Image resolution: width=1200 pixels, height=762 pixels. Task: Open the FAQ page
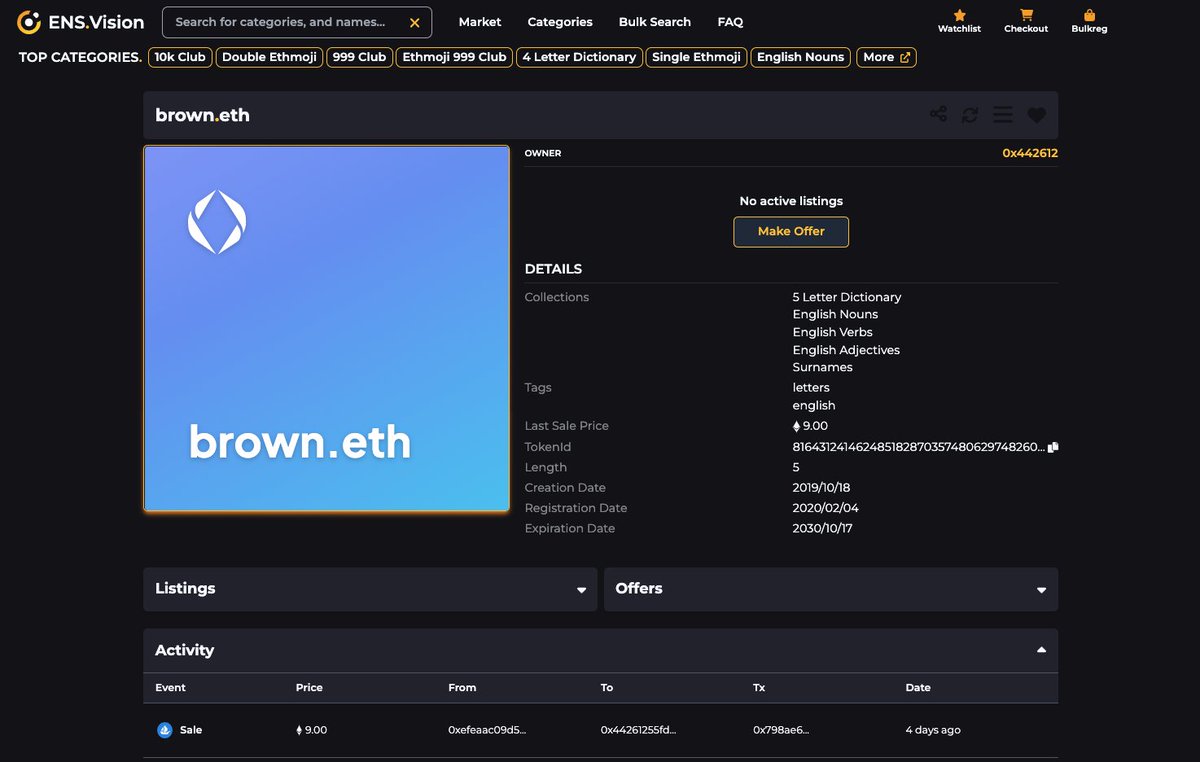pyautogui.click(x=730, y=22)
